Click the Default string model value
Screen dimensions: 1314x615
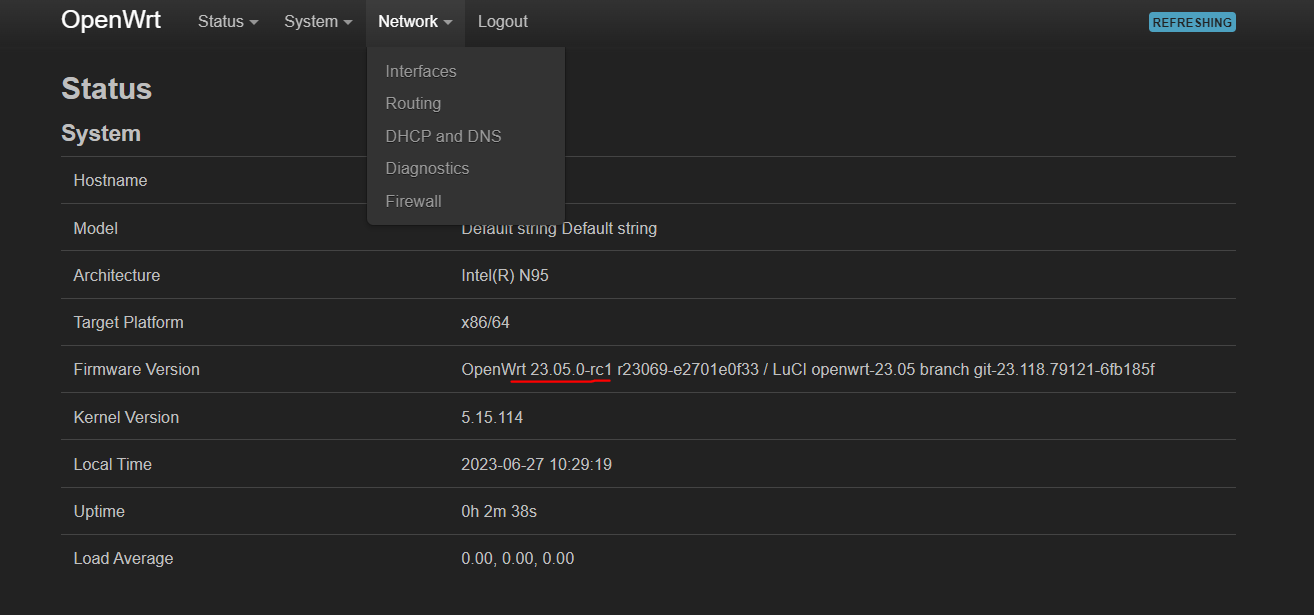click(559, 229)
